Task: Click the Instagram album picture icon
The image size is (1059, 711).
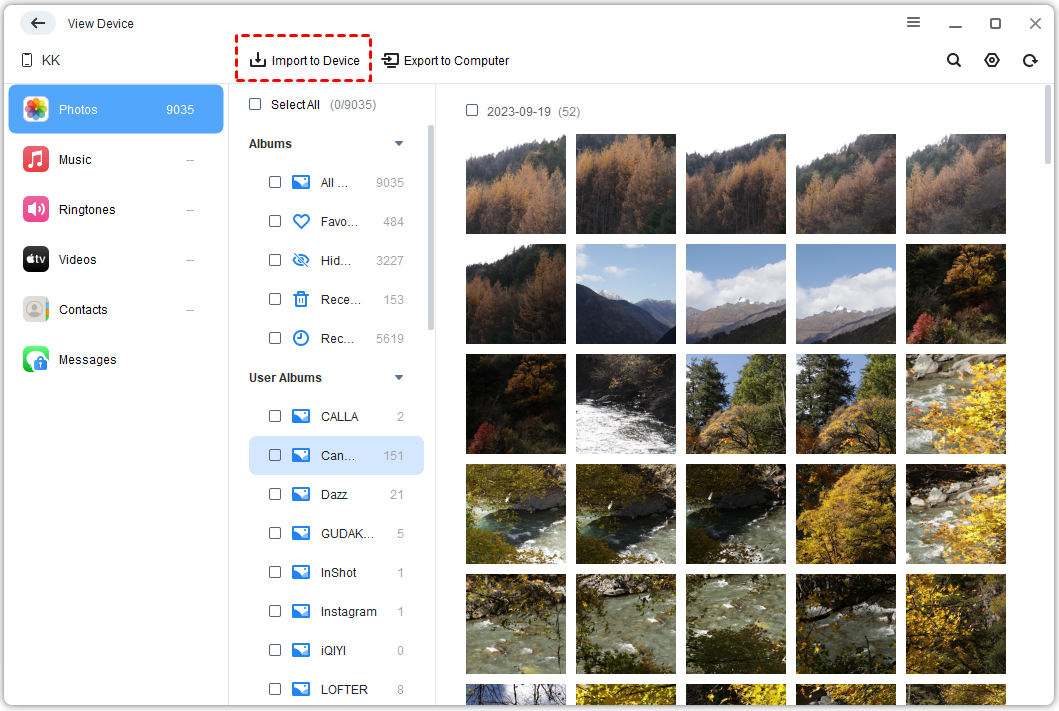Action: pos(301,611)
